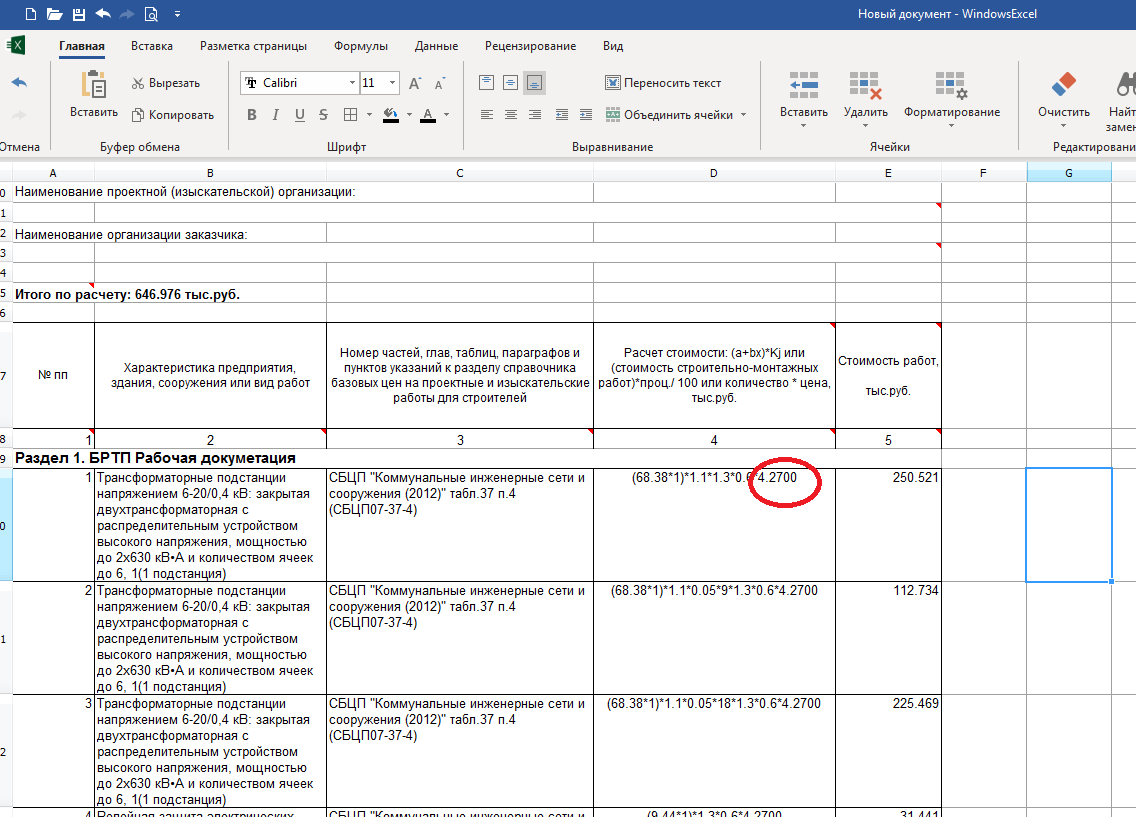Open file using the folder icon
Screen dimensions: 1136x817
[55, 14]
